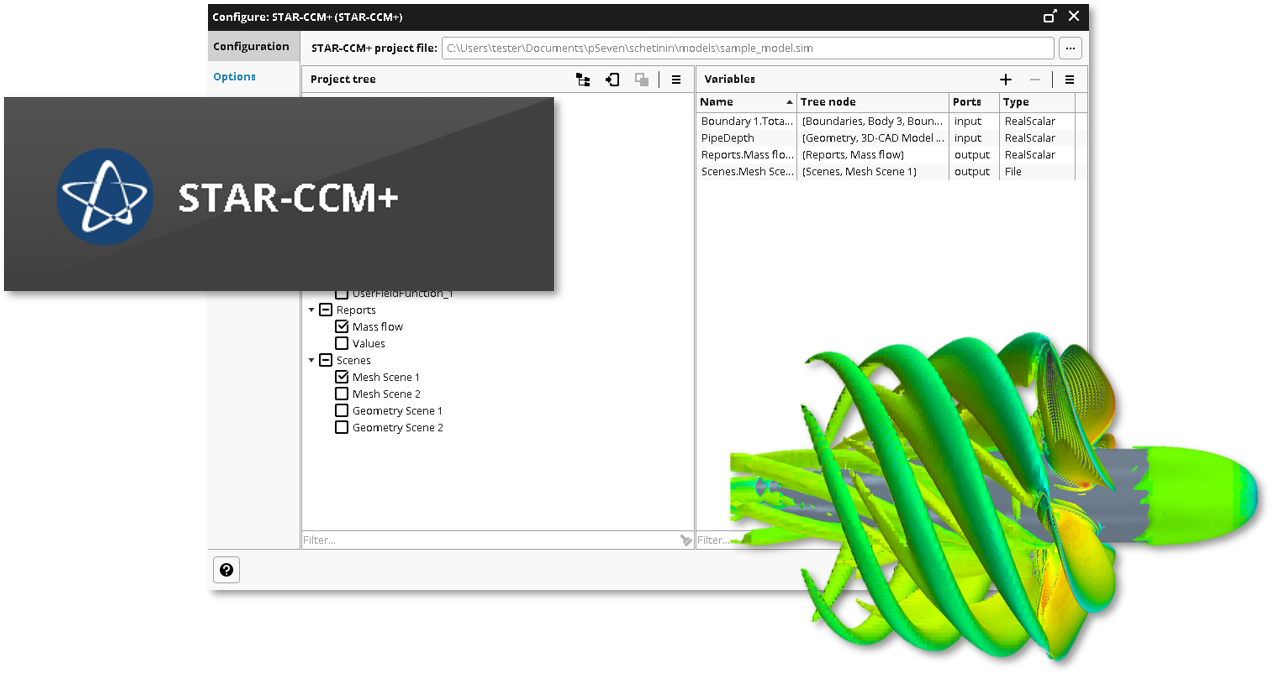The height and width of the screenshot is (679, 1280).
Task: Click the '(Geometry, 3D-CAD Model ...' tree node cell
Action: tap(873, 138)
